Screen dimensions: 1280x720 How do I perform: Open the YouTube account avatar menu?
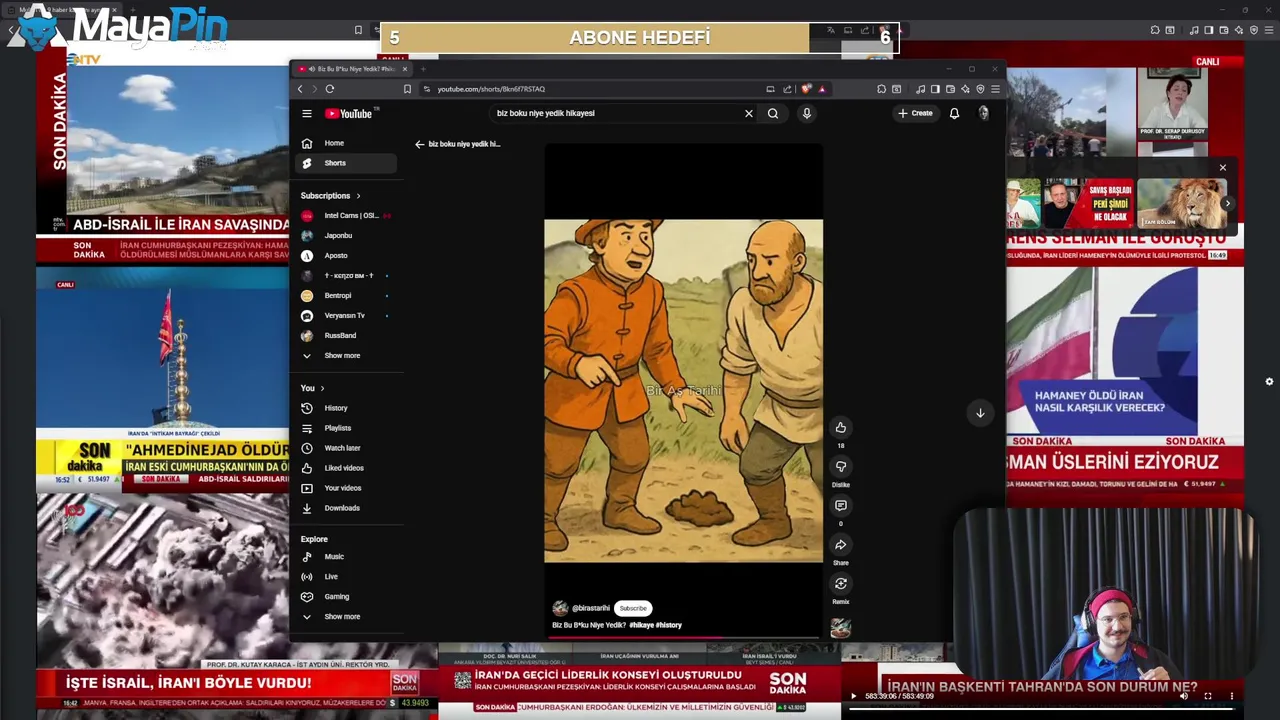(984, 113)
